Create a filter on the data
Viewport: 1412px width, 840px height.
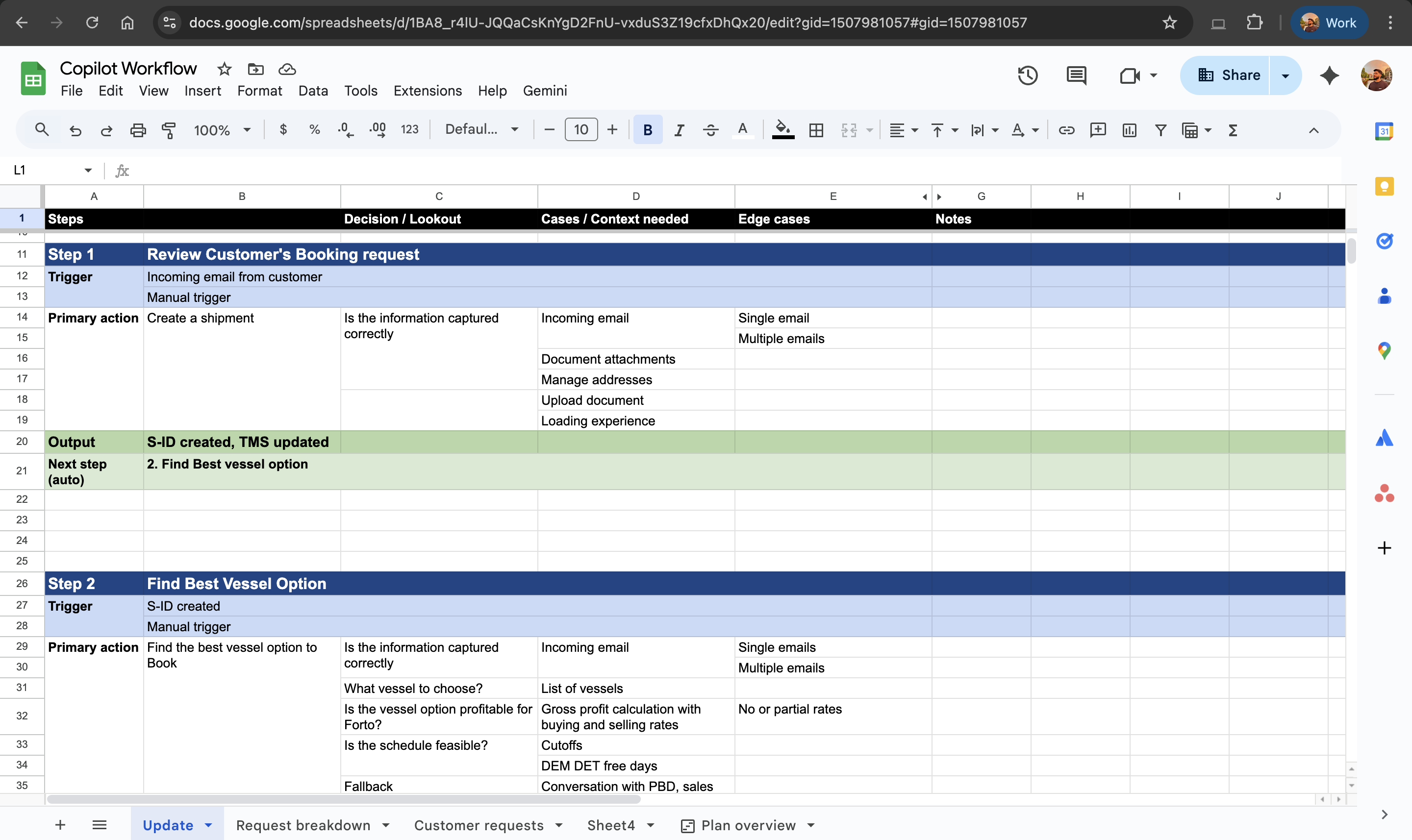pyautogui.click(x=1160, y=130)
